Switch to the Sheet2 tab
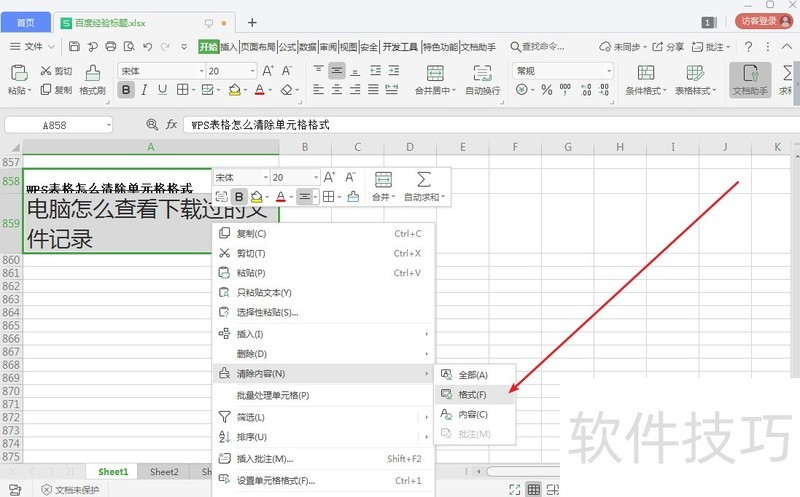The image size is (800, 497). (164, 472)
